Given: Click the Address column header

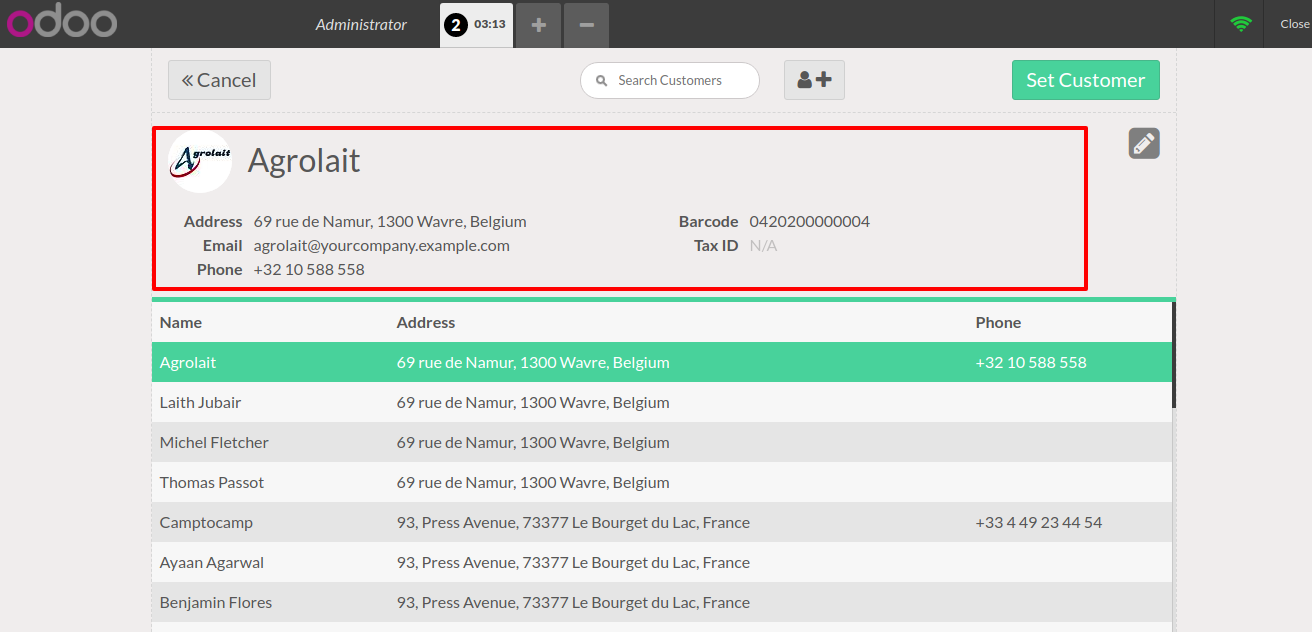Looking at the screenshot, I should (426, 322).
